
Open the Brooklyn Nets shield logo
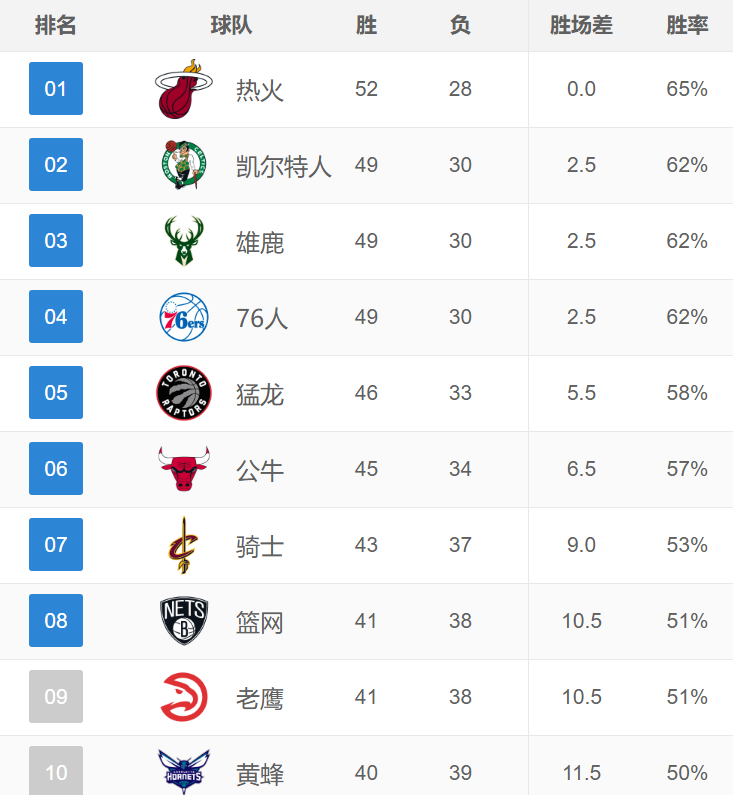[184, 621]
